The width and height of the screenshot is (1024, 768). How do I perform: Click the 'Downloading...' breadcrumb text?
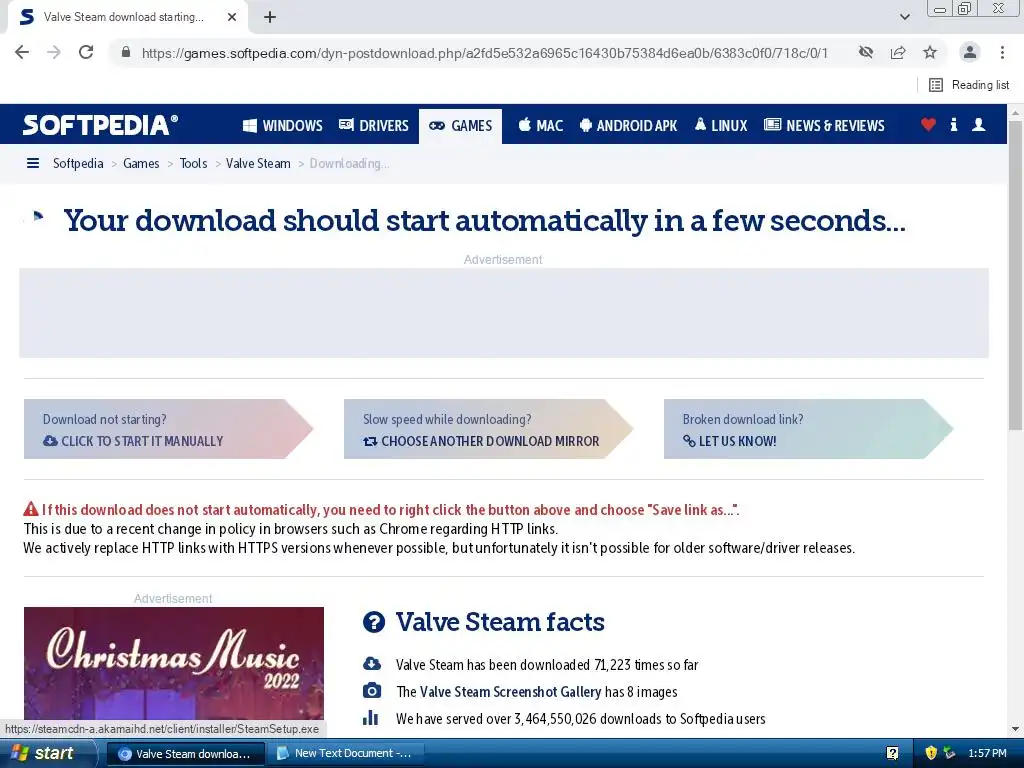coord(349,163)
